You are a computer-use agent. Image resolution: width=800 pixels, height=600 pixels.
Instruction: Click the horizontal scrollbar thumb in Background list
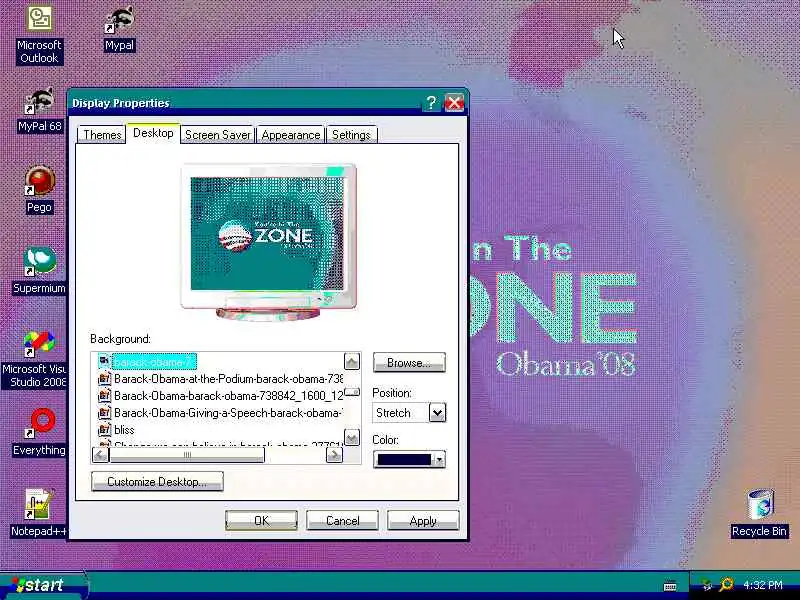tap(187, 455)
